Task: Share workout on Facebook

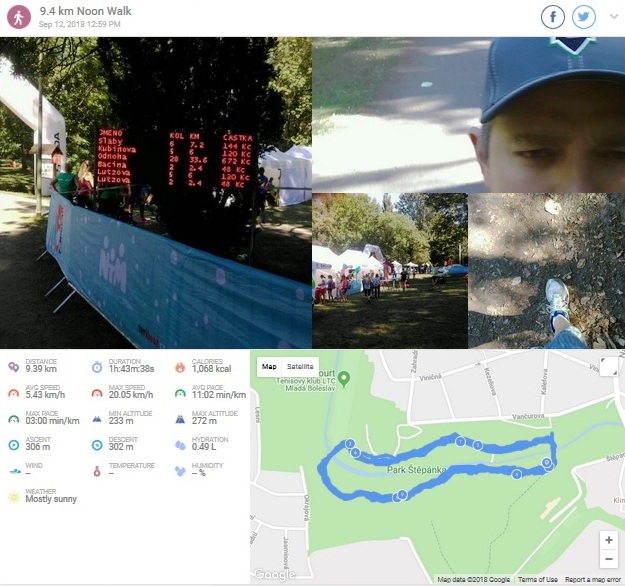Action: [552, 17]
